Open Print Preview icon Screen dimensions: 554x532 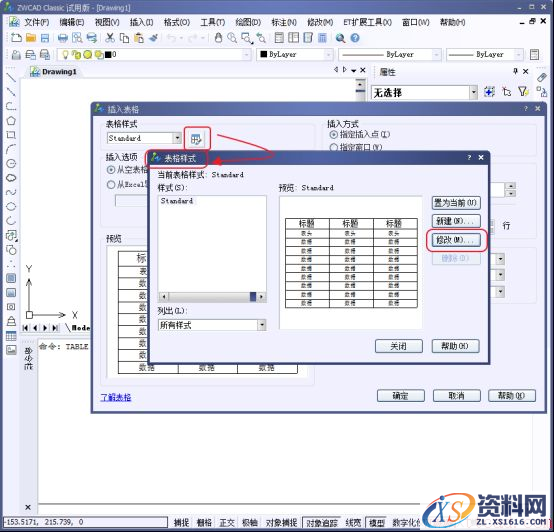[77, 38]
